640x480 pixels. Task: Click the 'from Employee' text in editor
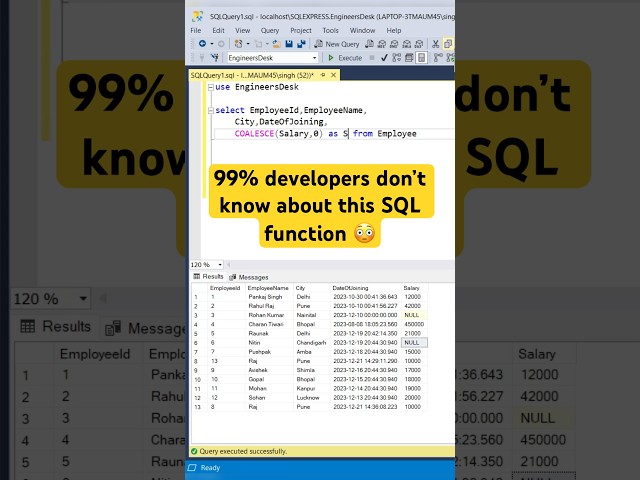point(385,133)
